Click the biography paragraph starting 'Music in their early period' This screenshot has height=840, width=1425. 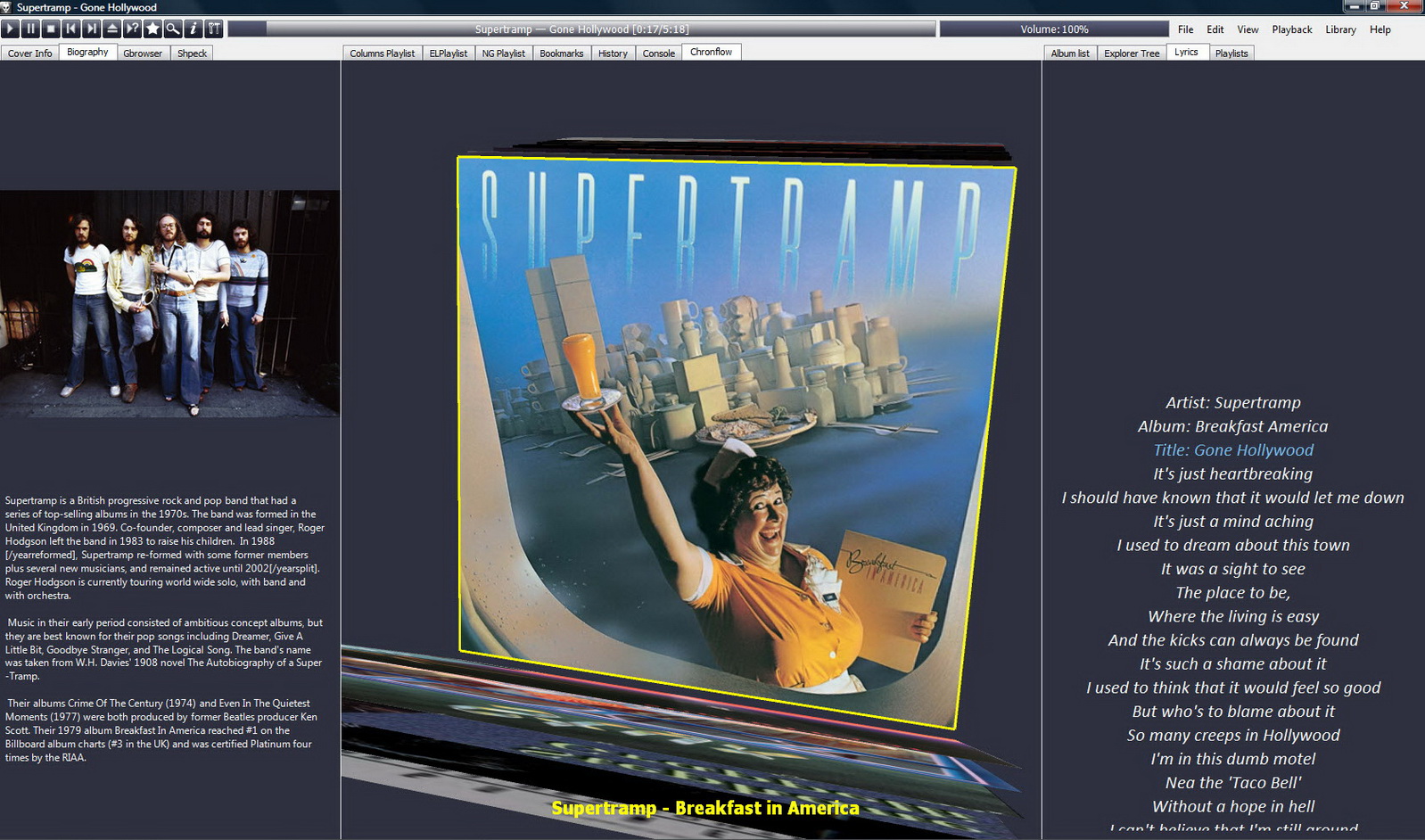(165, 649)
